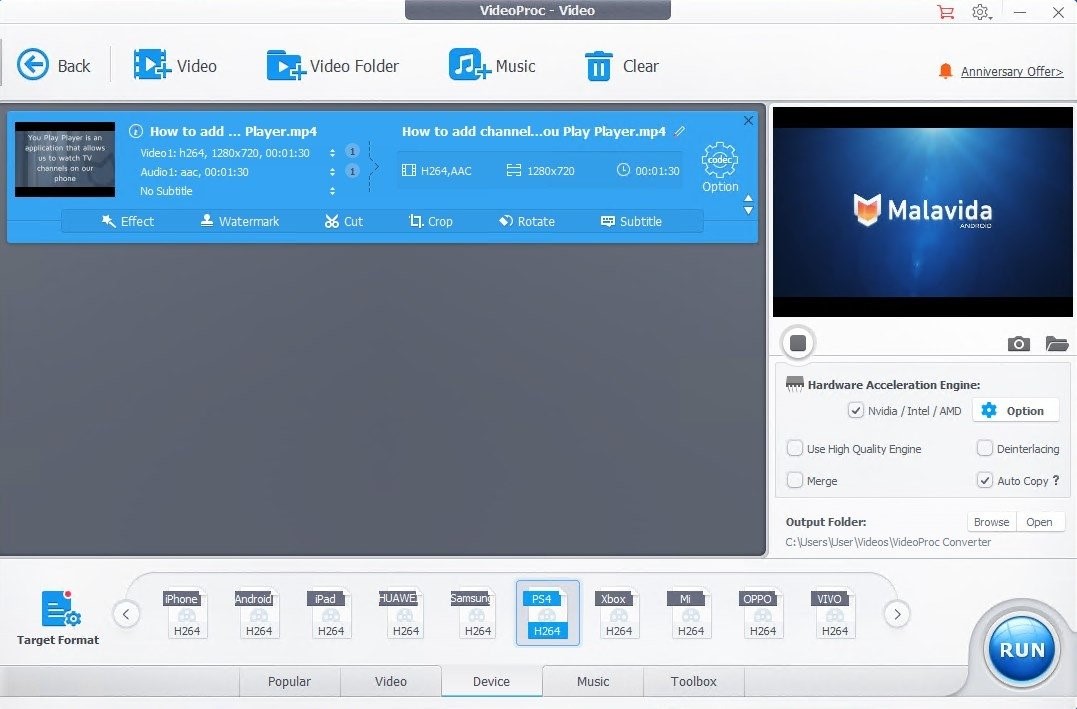The height and width of the screenshot is (709, 1077).
Task: Open the Effect editor for the video
Action: click(128, 221)
